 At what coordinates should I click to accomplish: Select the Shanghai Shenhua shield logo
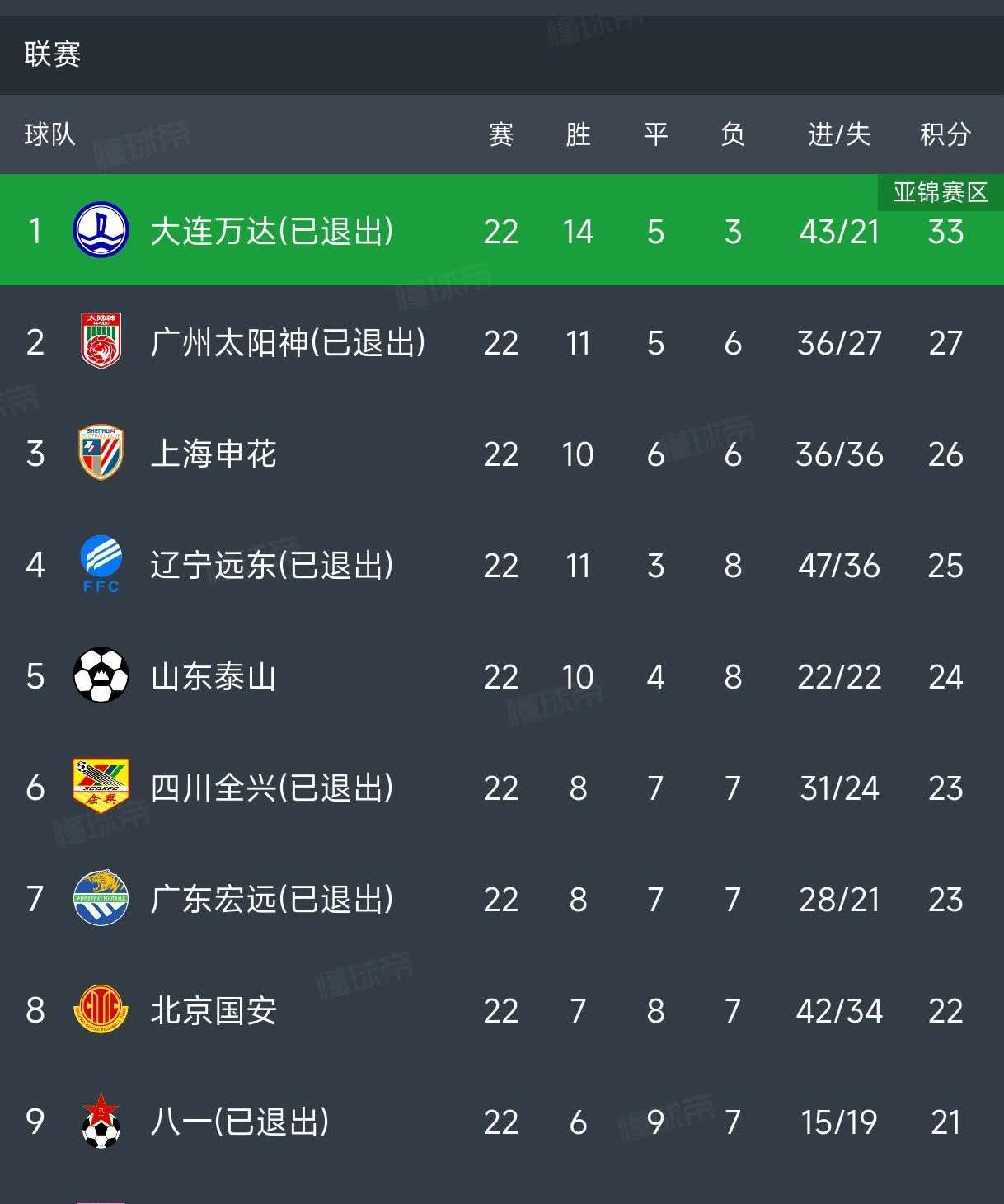pyautogui.click(x=101, y=452)
